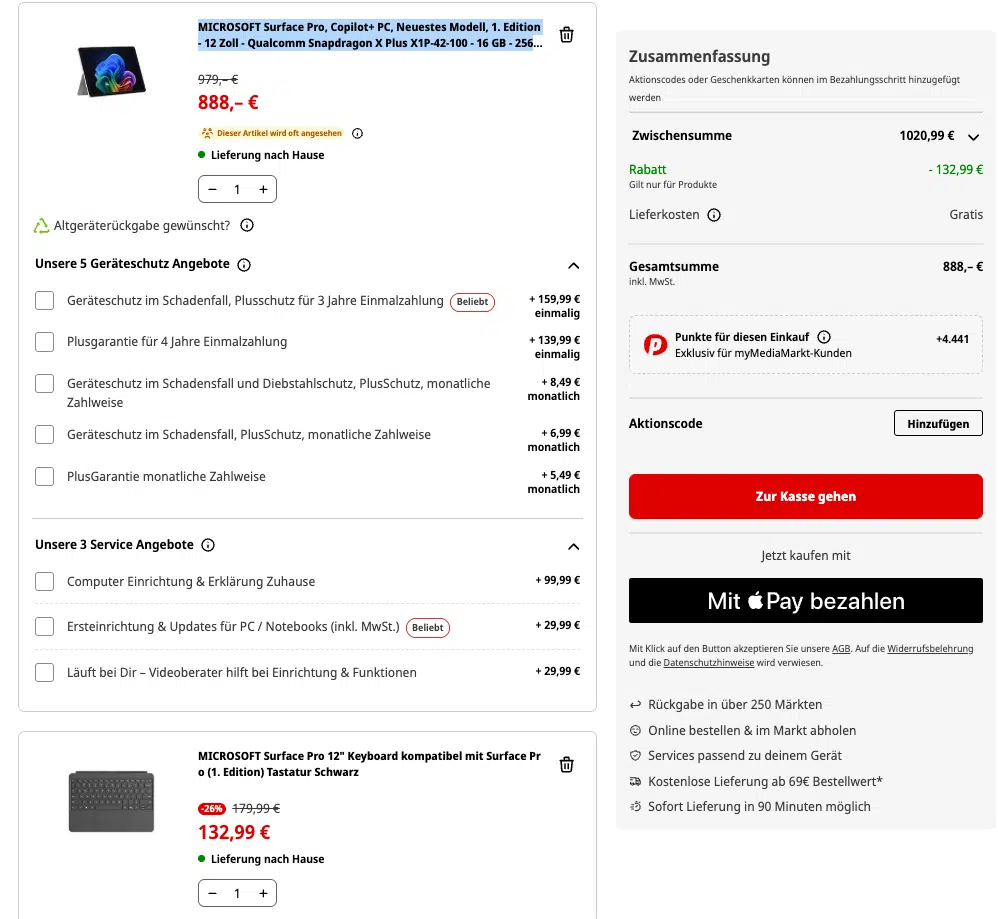The image size is (998, 919).
Task: Click the Surface Pro product thumbnail
Action: tap(112, 70)
